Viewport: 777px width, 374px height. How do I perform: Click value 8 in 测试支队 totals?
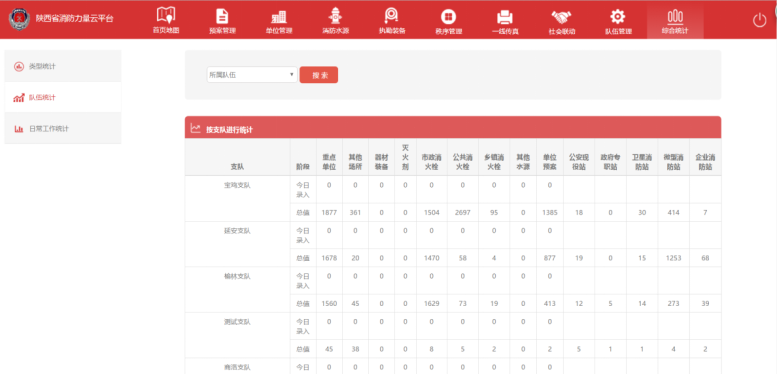431,349
